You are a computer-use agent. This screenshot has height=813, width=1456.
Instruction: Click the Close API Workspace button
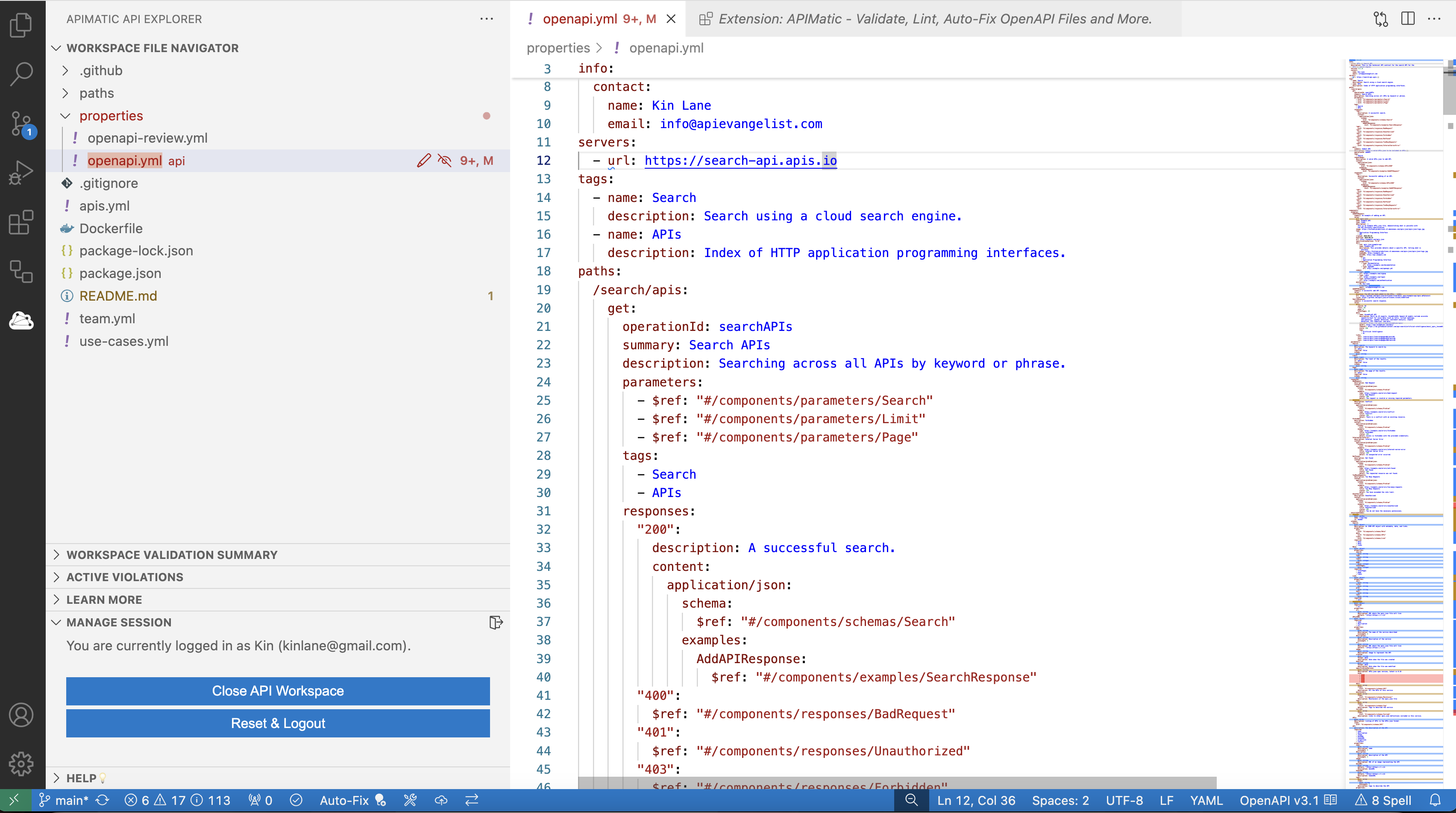(x=278, y=690)
